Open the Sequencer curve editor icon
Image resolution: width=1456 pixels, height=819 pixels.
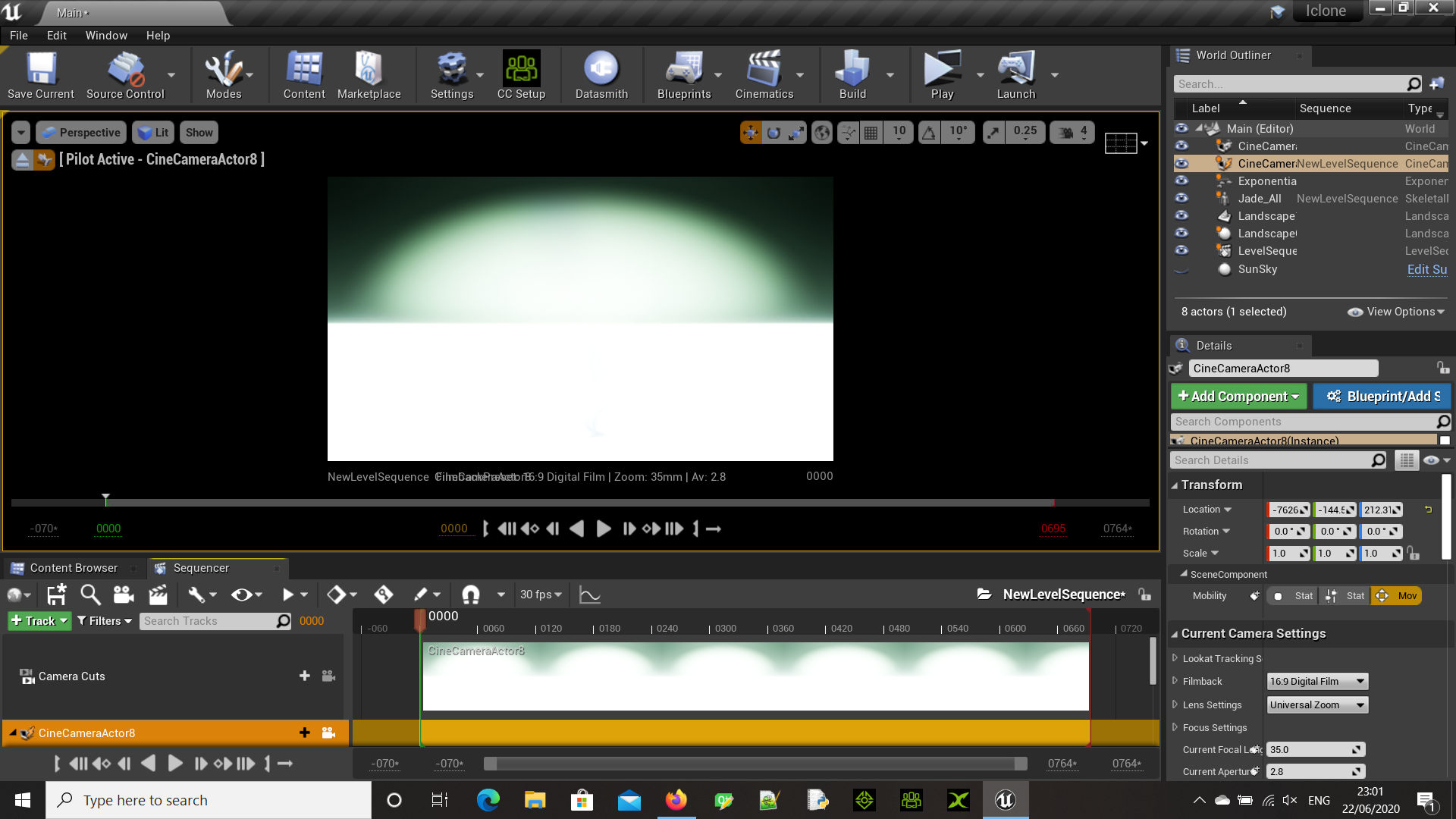[x=589, y=595]
